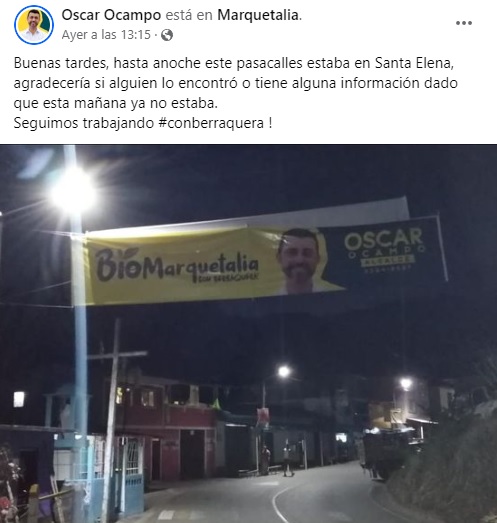The image size is (497, 523).
Task: Click the smiling man's face on the banner
Action: [x=299, y=260]
